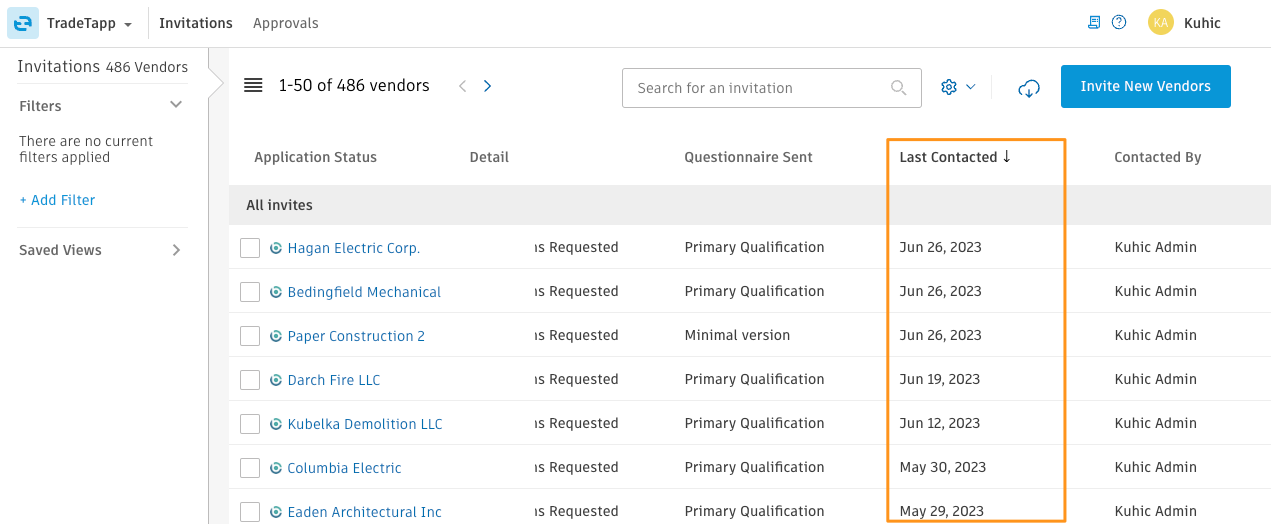Click the Kuhic account name
The width and height of the screenshot is (1271, 524).
(1202, 23)
